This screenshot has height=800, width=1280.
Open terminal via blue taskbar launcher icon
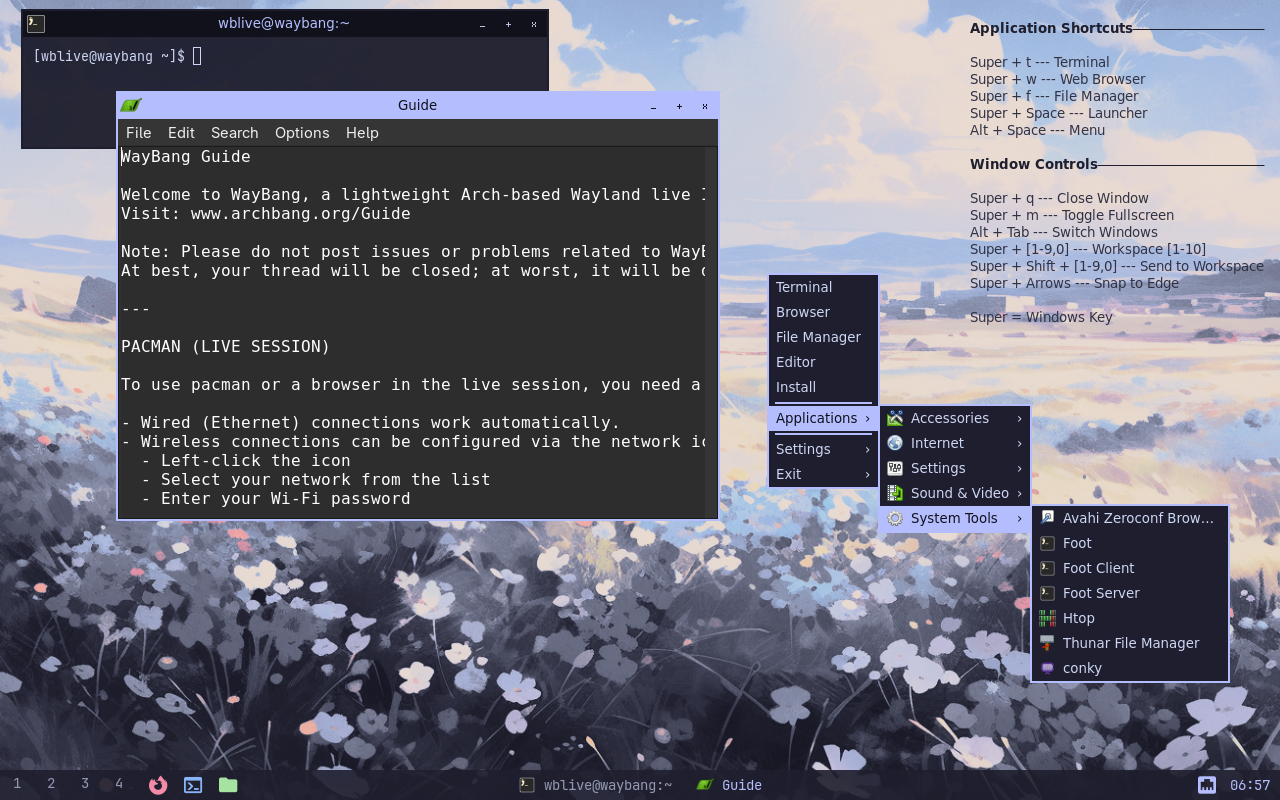click(x=193, y=785)
